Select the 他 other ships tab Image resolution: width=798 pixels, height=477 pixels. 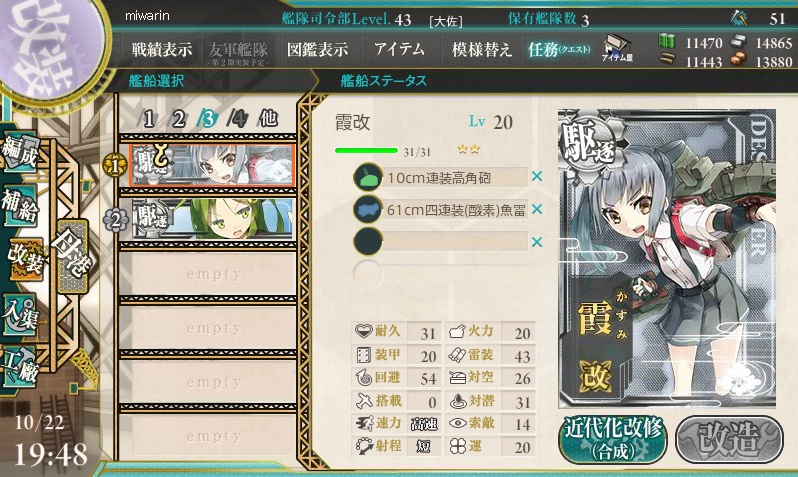[x=268, y=119]
